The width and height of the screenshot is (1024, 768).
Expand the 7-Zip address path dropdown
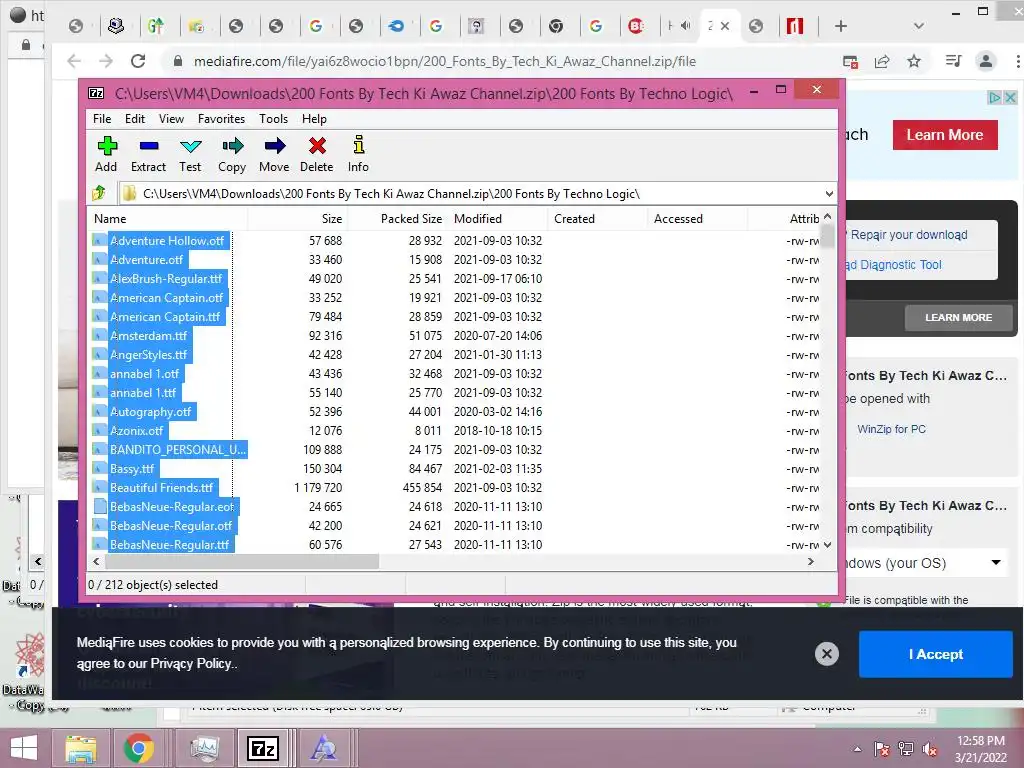(829, 194)
